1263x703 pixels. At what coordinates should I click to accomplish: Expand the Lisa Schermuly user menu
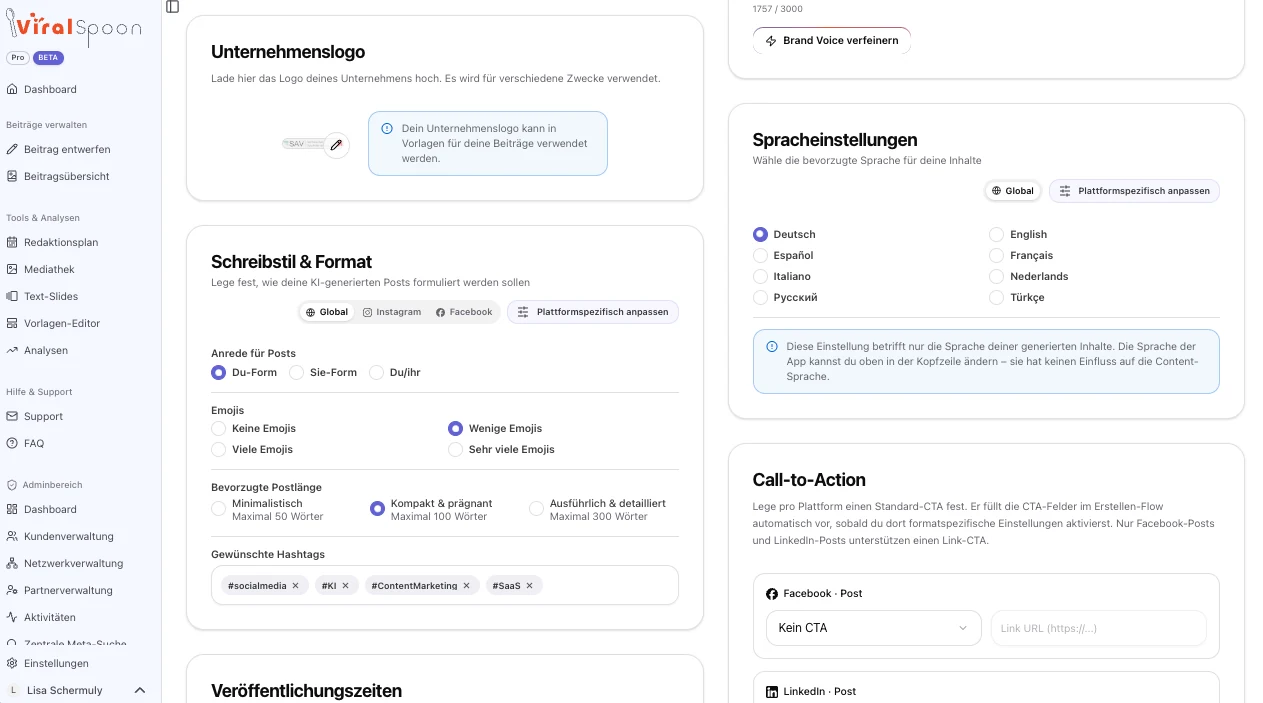(140, 690)
